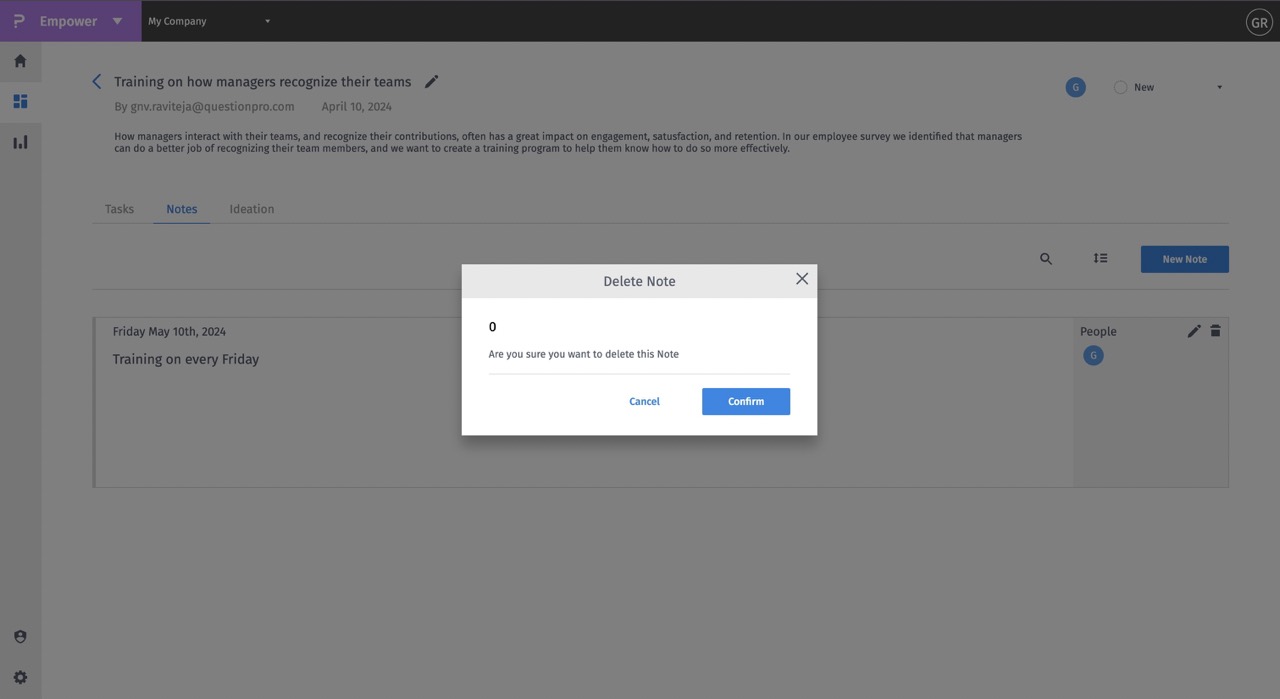This screenshot has height=699, width=1280.
Task: Delete the Friday note via the trash icon
Action: (x=1215, y=330)
